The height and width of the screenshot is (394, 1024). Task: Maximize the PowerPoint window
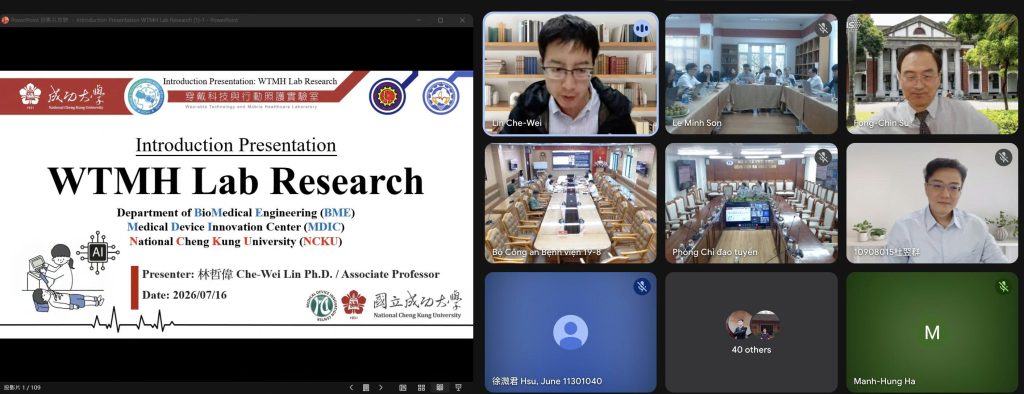(x=441, y=20)
